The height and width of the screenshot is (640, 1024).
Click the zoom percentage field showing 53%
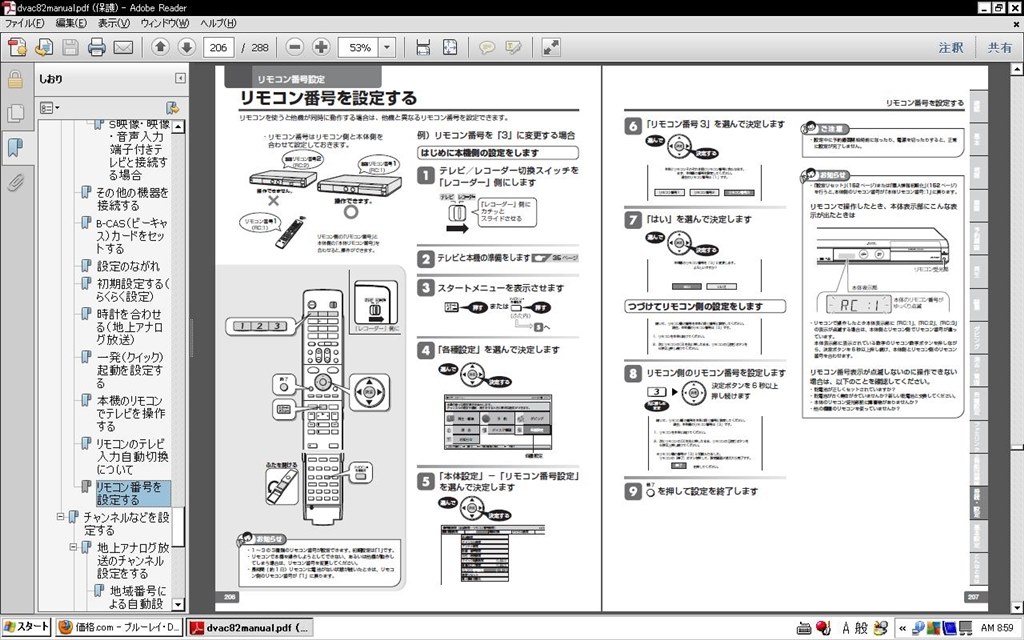(x=359, y=47)
